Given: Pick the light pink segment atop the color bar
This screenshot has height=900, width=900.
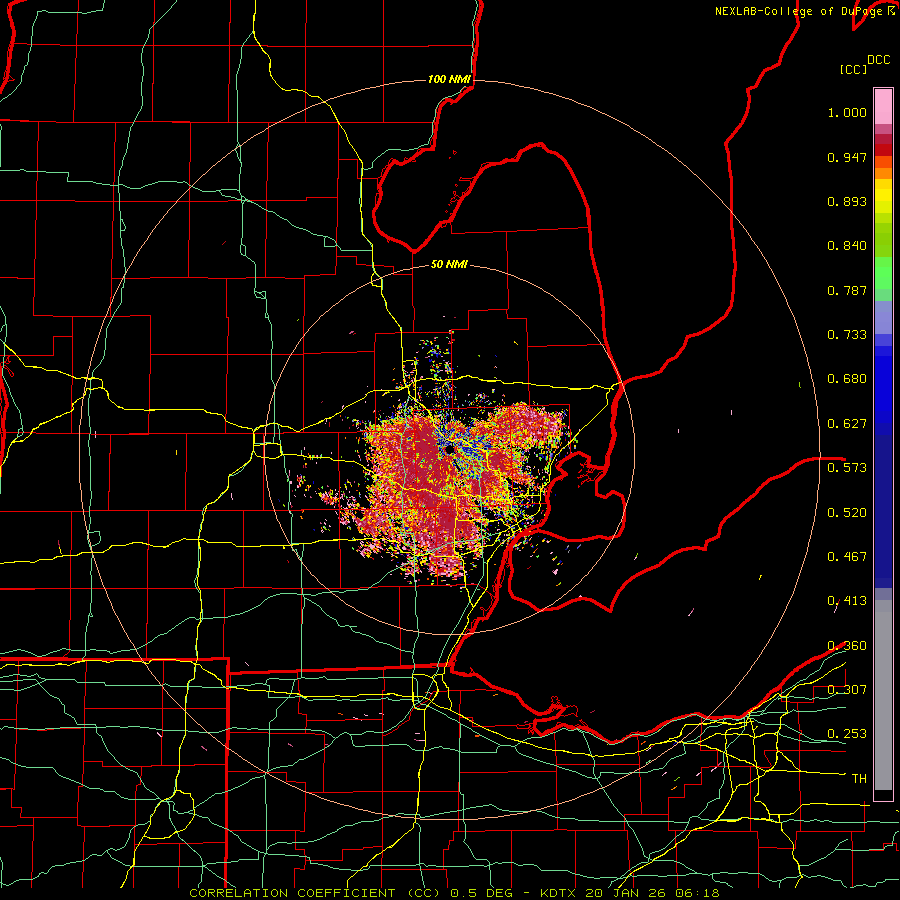Looking at the screenshot, I should point(883,106).
